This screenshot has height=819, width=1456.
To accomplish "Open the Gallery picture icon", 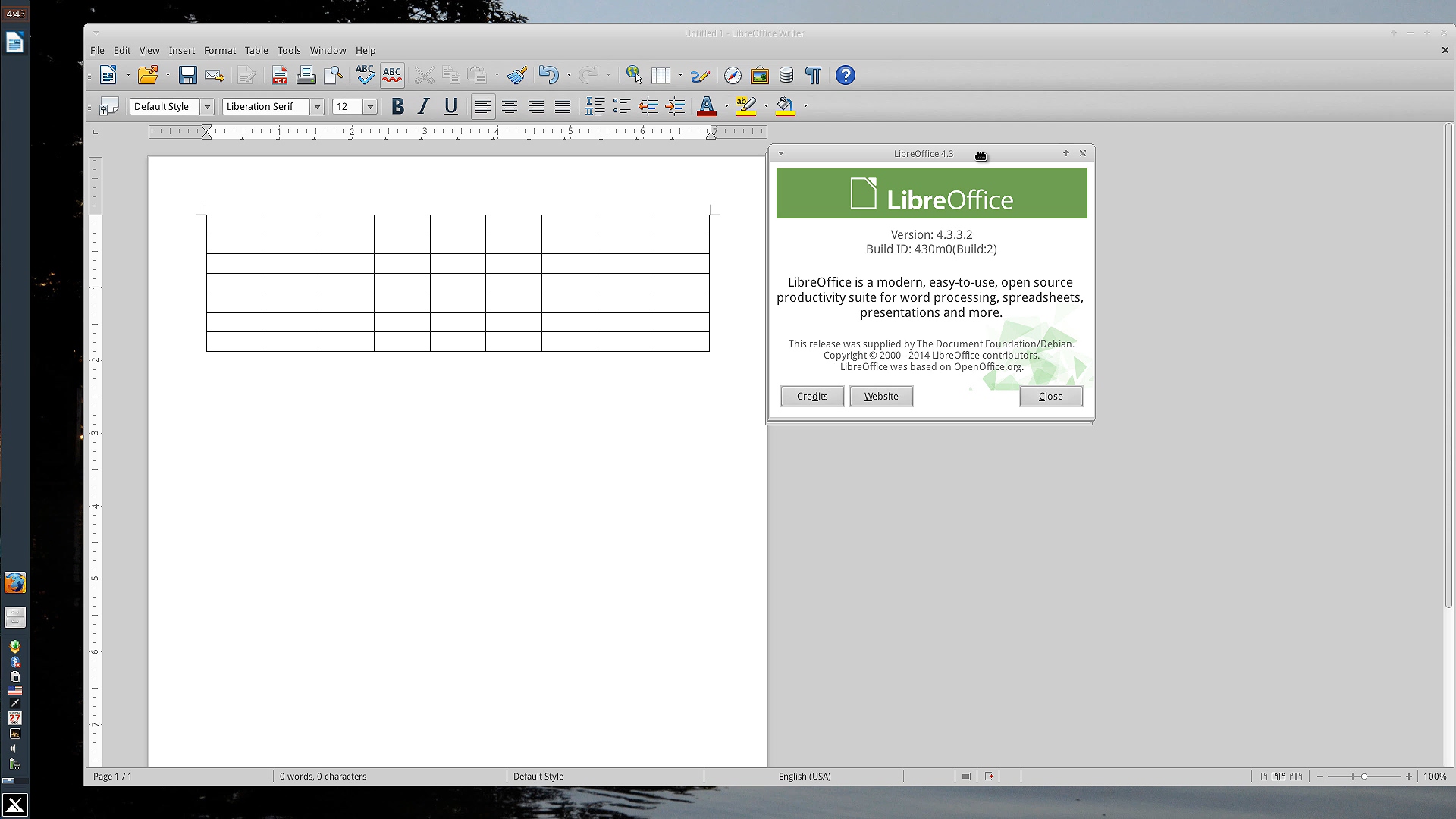I will (x=759, y=75).
